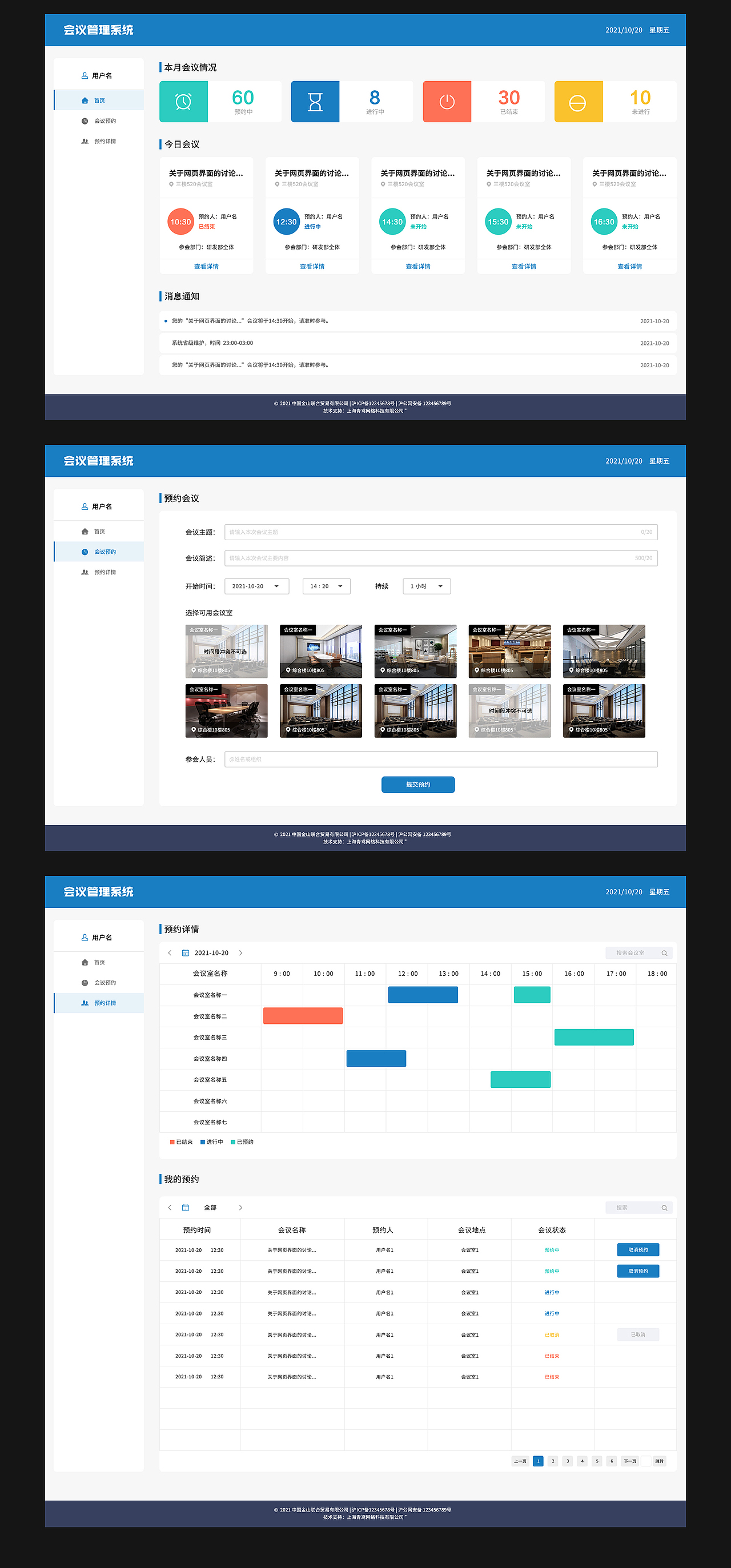Click the blue booking bar in row 会议室名称四

coord(376,1058)
